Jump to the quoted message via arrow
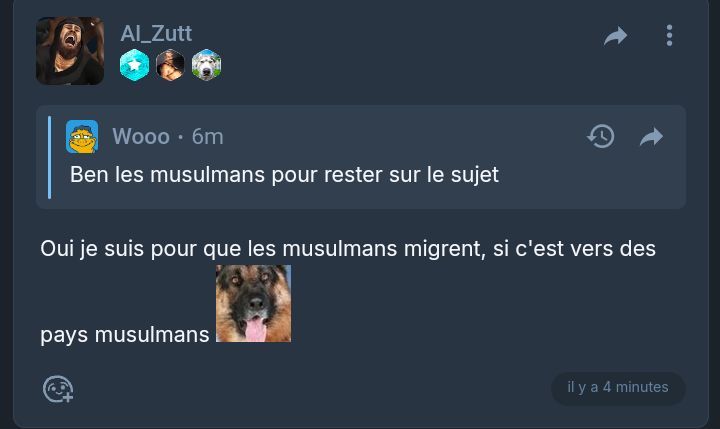720x429 pixels. pyautogui.click(x=651, y=136)
